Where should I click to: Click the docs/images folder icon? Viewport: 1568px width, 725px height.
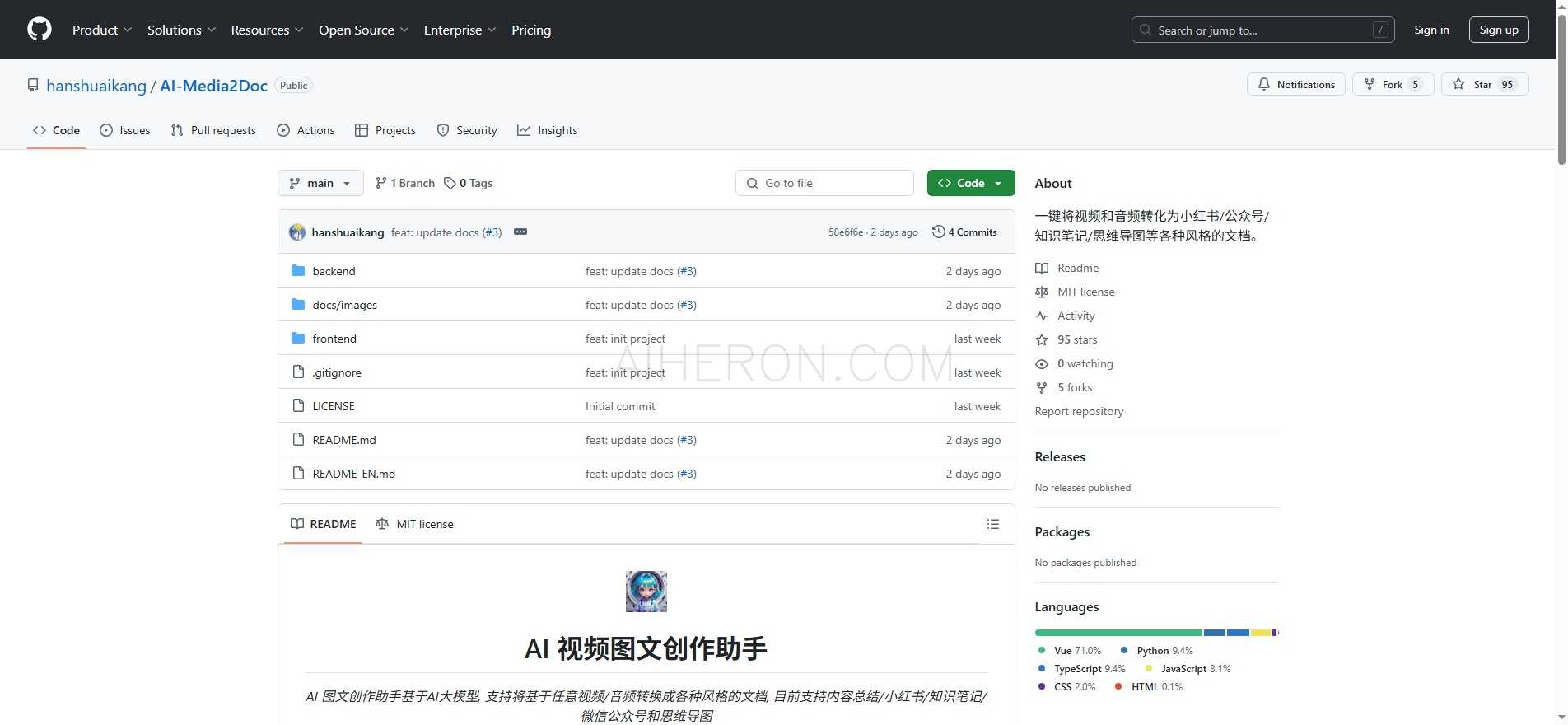click(298, 305)
